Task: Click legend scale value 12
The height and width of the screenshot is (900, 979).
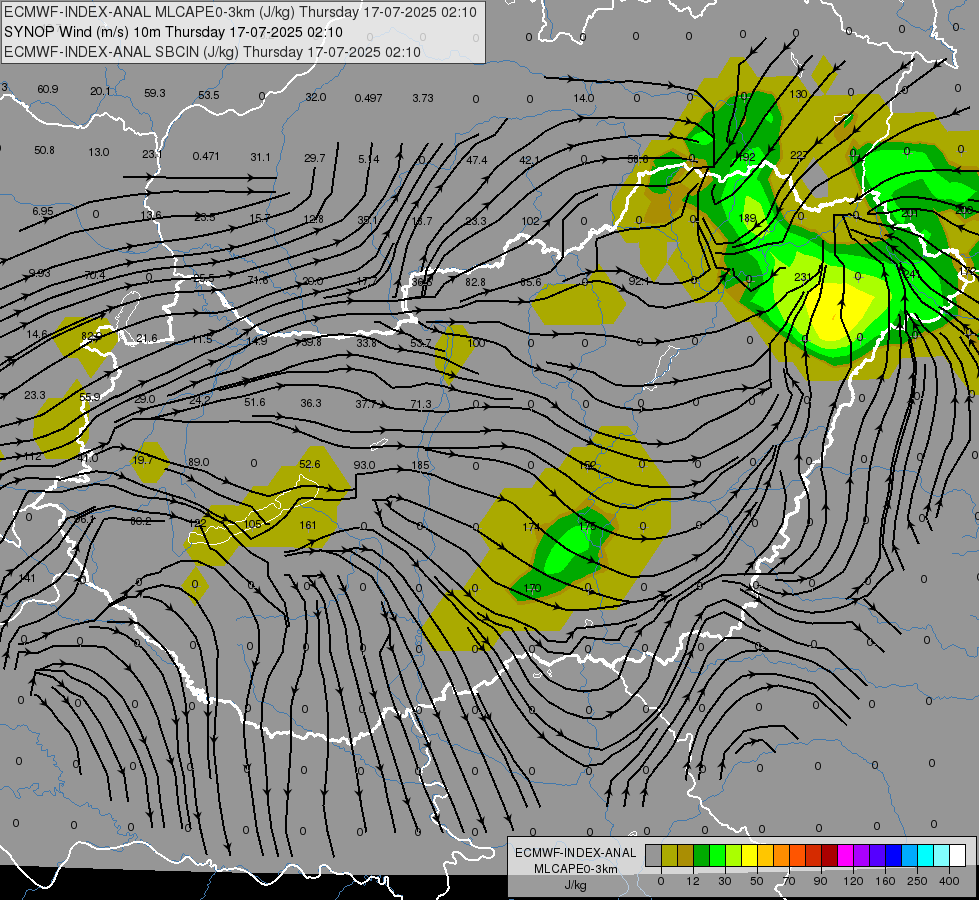Action: (x=693, y=881)
